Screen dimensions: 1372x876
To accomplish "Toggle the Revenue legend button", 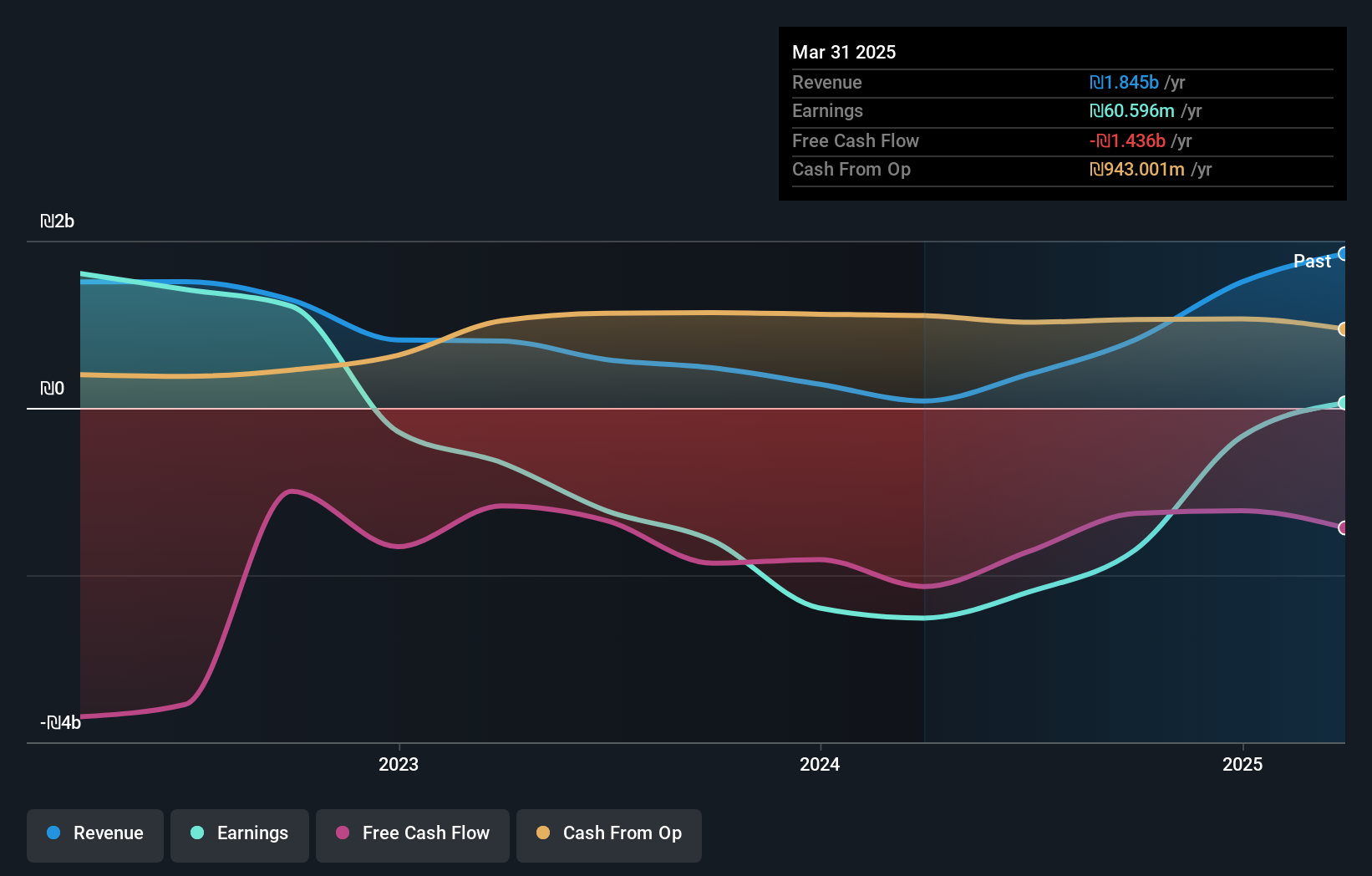I will [95, 835].
